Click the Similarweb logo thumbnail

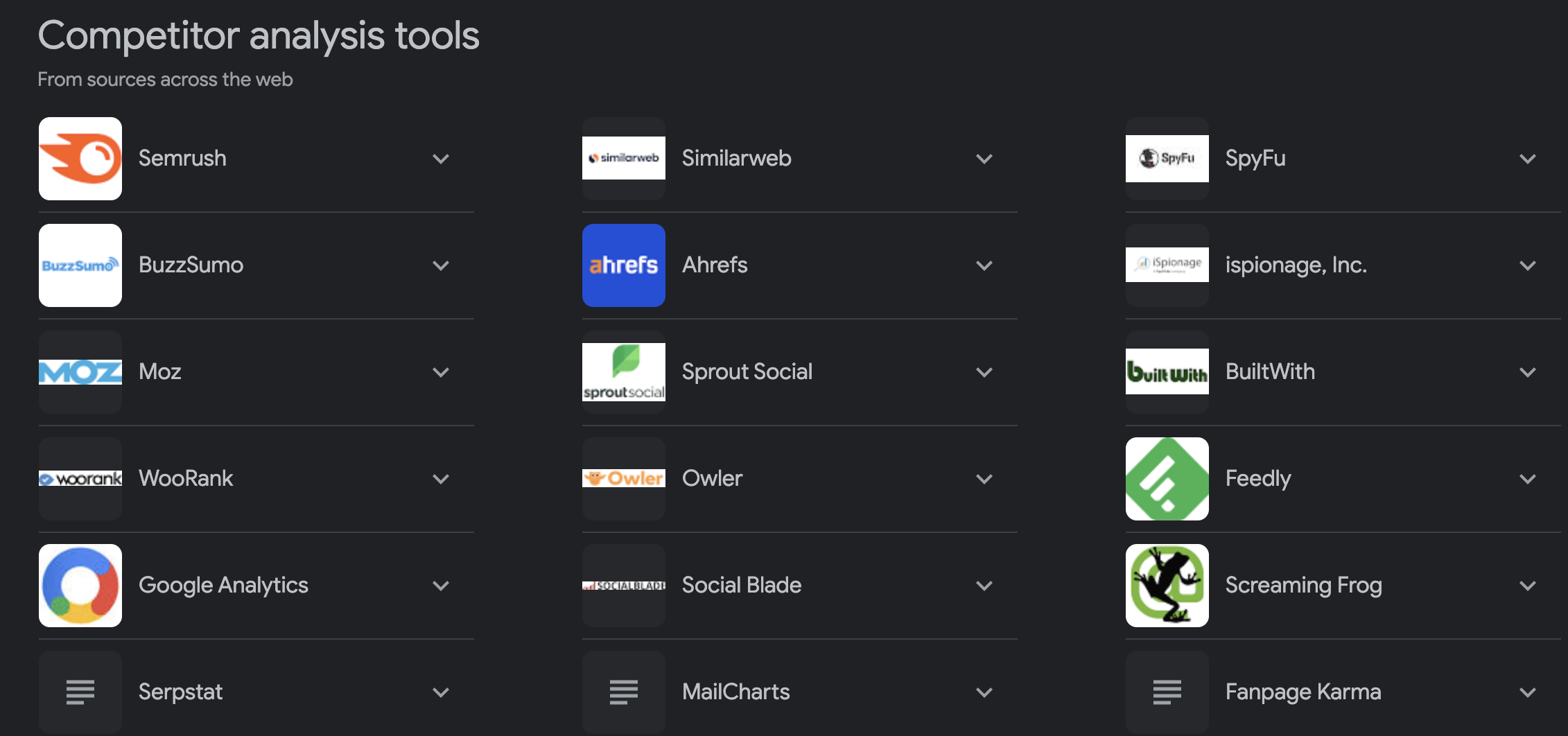[624, 159]
